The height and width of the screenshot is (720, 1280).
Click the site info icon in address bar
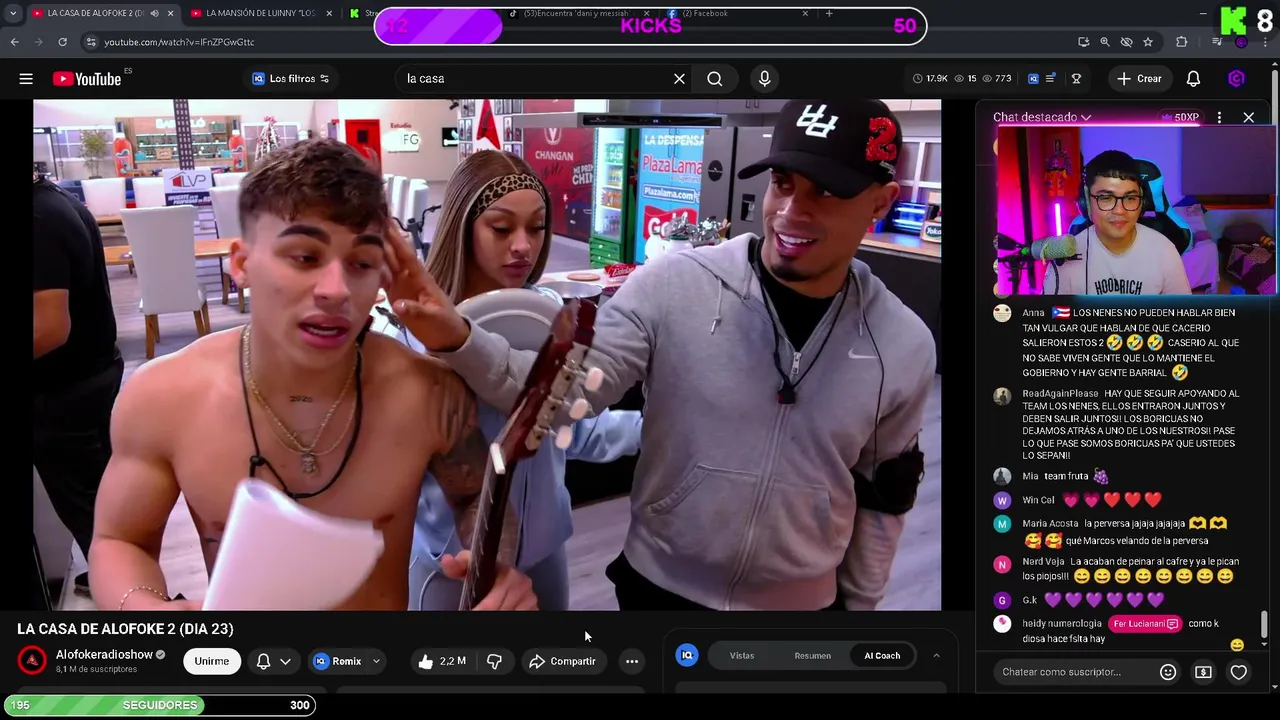click(x=91, y=42)
